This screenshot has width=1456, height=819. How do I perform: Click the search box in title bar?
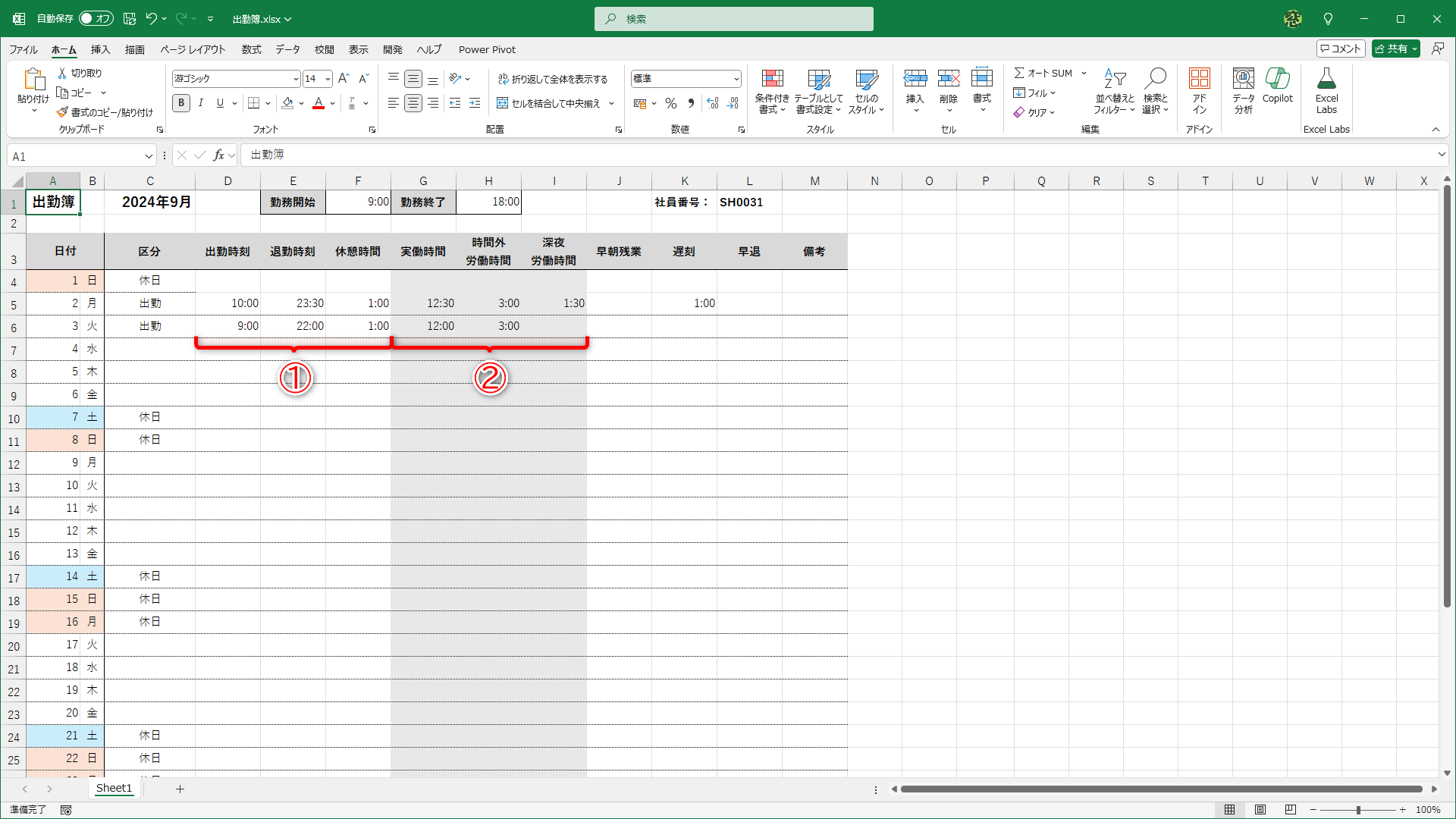coord(734,19)
